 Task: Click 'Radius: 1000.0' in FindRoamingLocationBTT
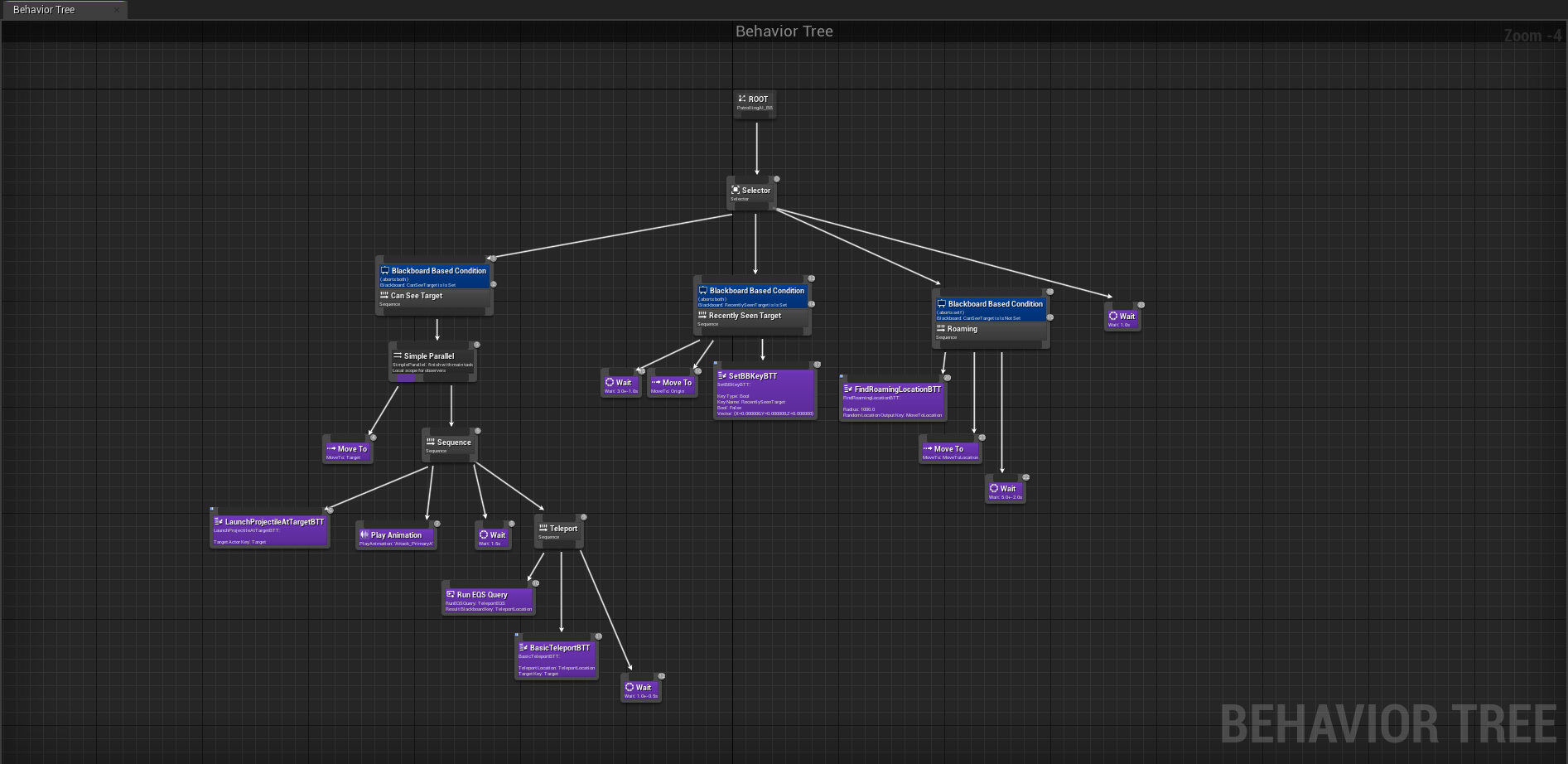click(859, 409)
